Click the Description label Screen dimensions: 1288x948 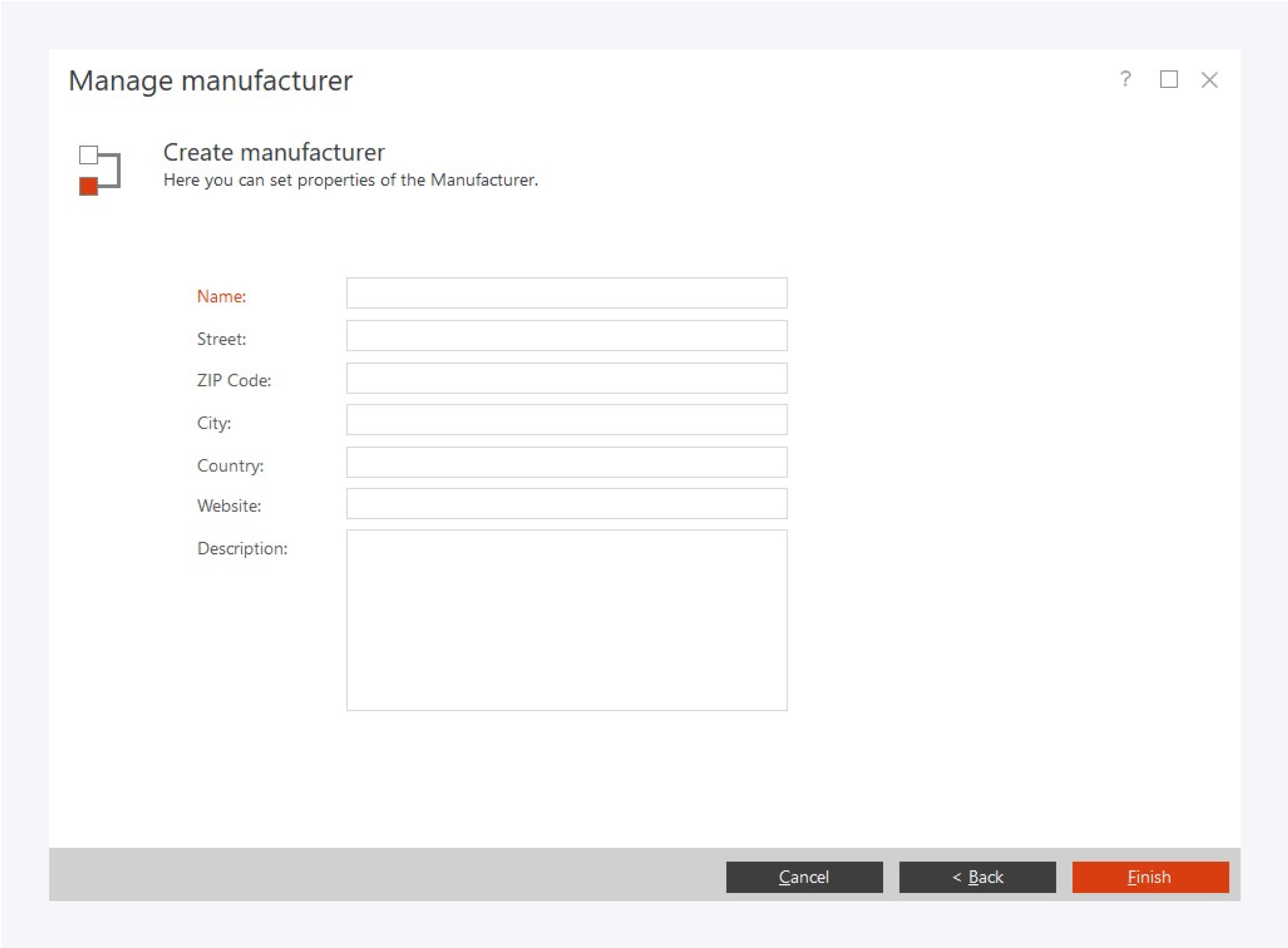coord(242,549)
